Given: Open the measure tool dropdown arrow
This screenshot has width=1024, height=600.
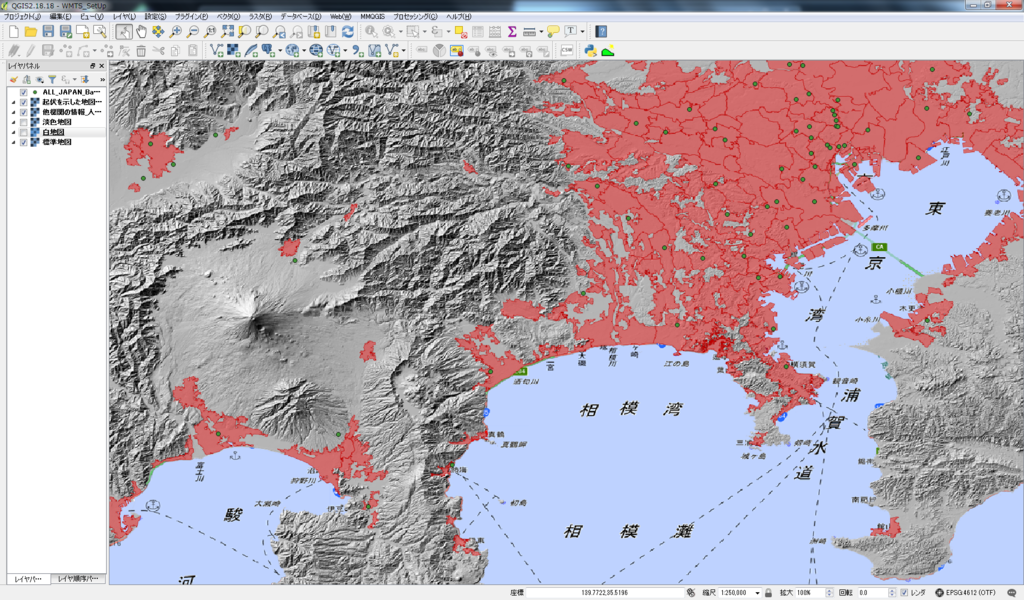Looking at the screenshot, I should [x=541, y=31].
